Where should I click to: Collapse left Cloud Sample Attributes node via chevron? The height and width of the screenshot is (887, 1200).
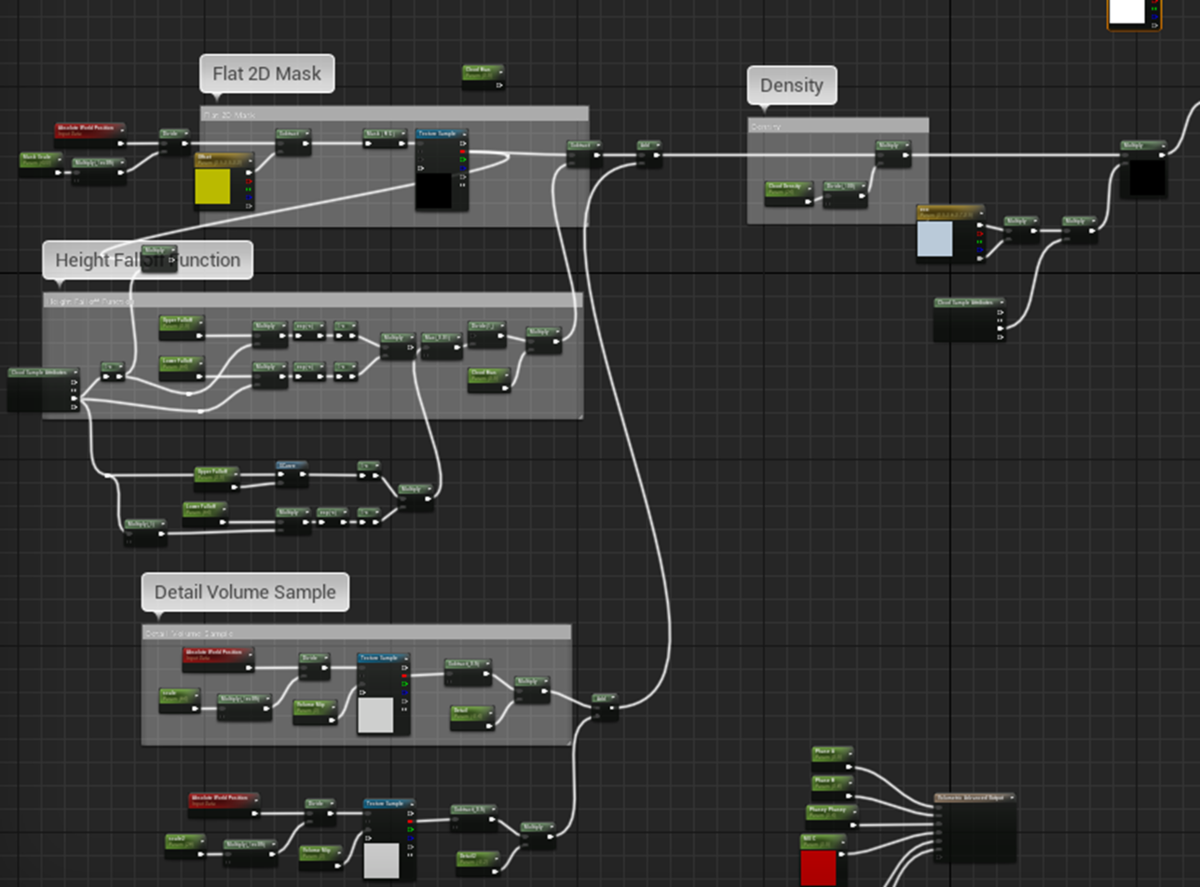75,372
